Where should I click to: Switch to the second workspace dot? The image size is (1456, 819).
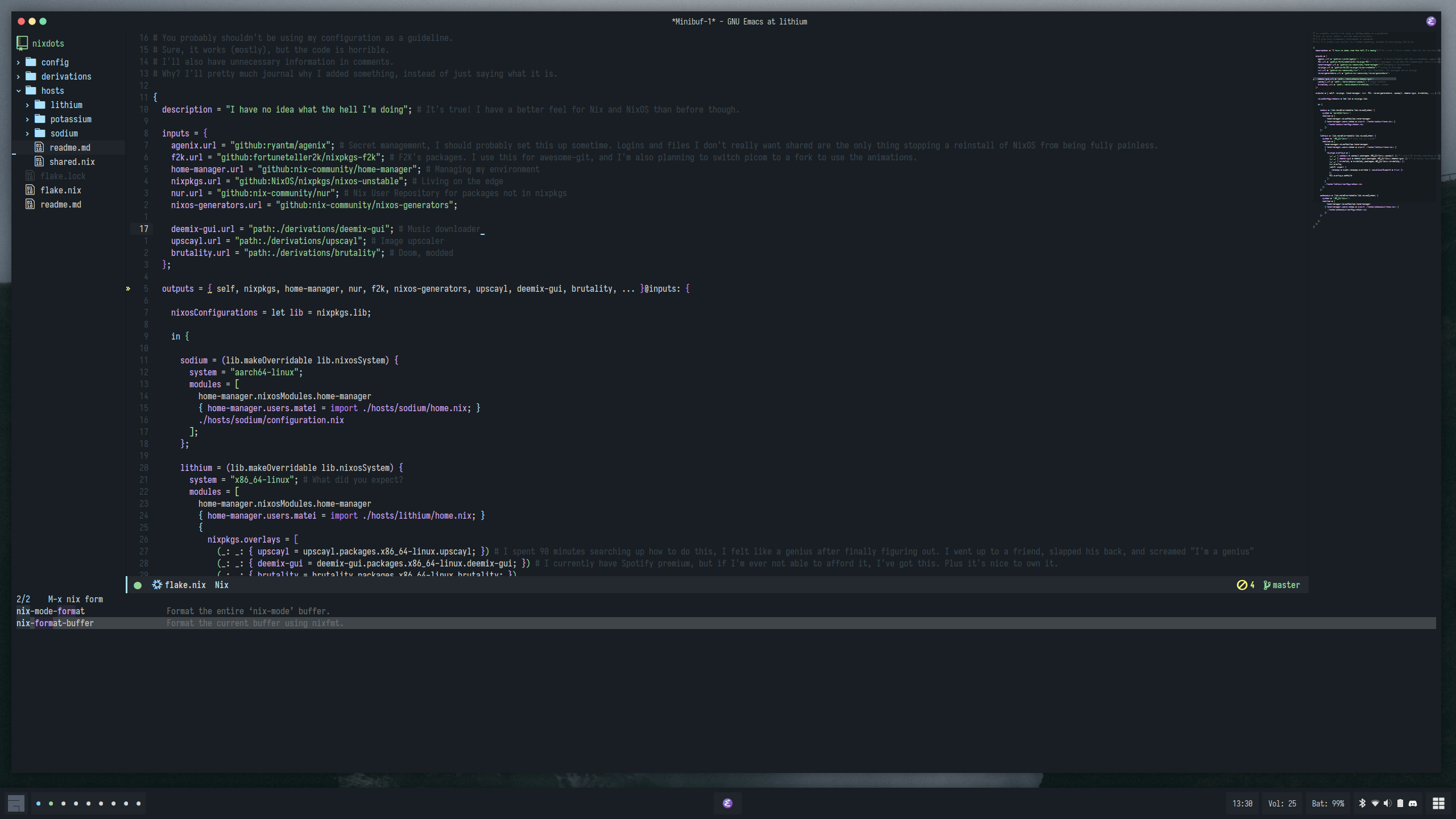(51, 803)
